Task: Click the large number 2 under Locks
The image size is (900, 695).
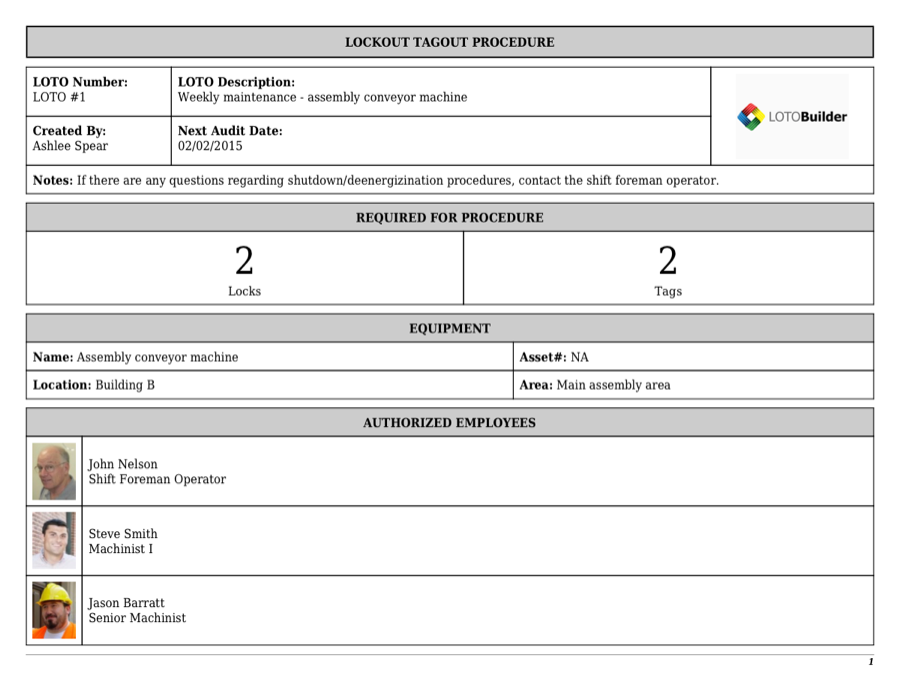Action: click(244, 262)
